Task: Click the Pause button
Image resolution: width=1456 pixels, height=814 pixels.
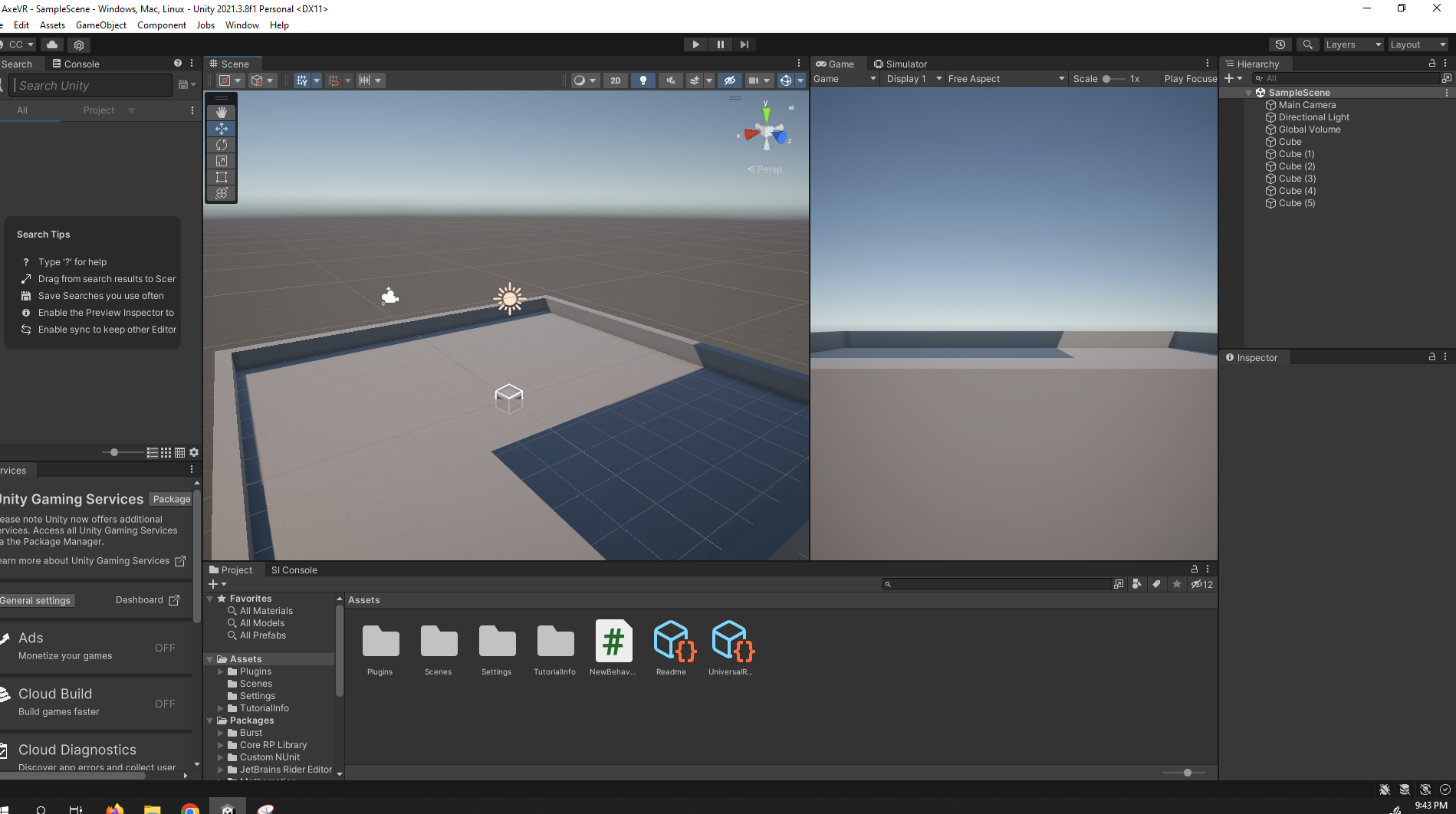Action: point(720,44)
